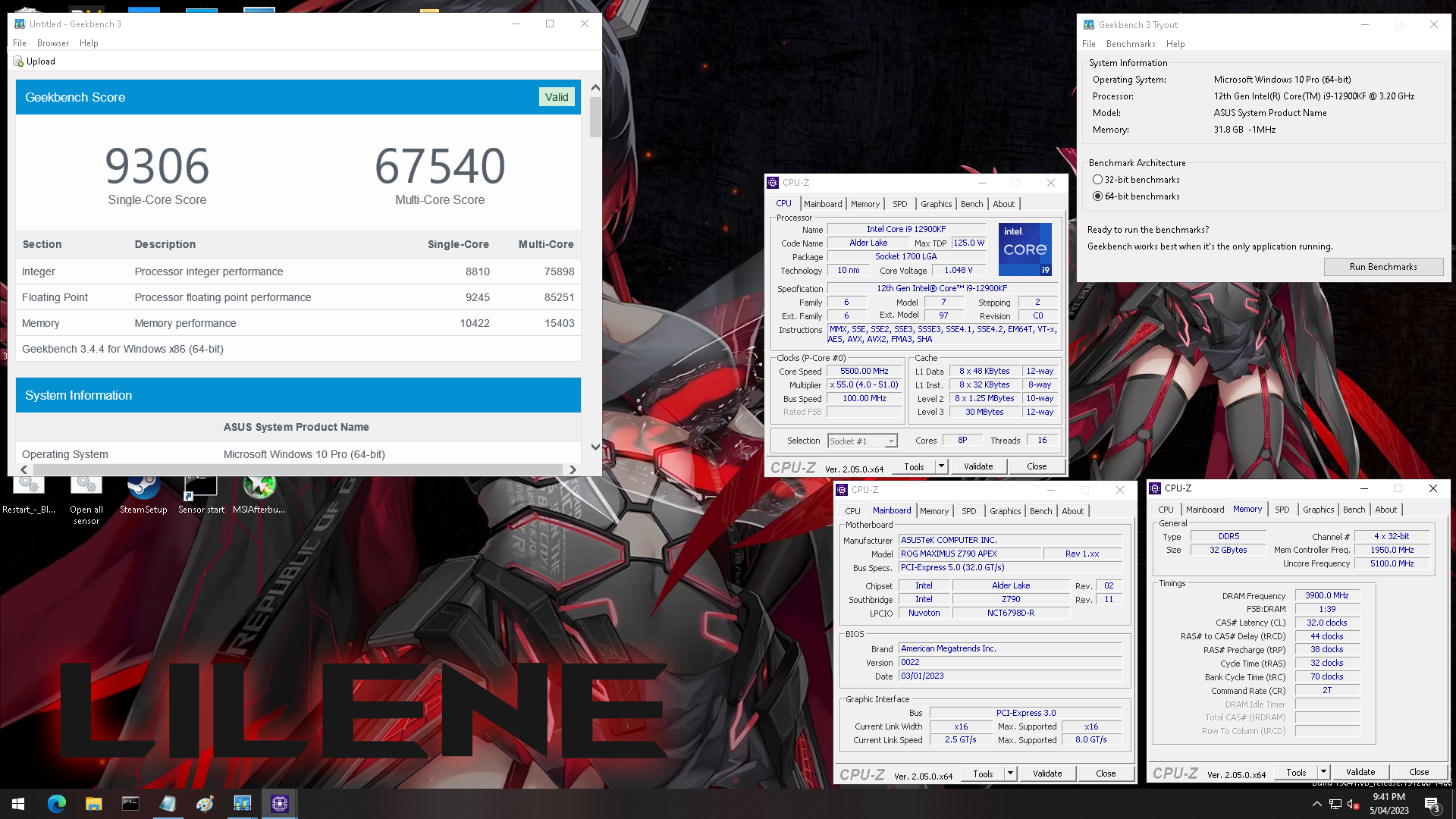This screenshot has width=1456, height=819.
Task: Click the Memory performance row in results
Action: click(298, 323)
